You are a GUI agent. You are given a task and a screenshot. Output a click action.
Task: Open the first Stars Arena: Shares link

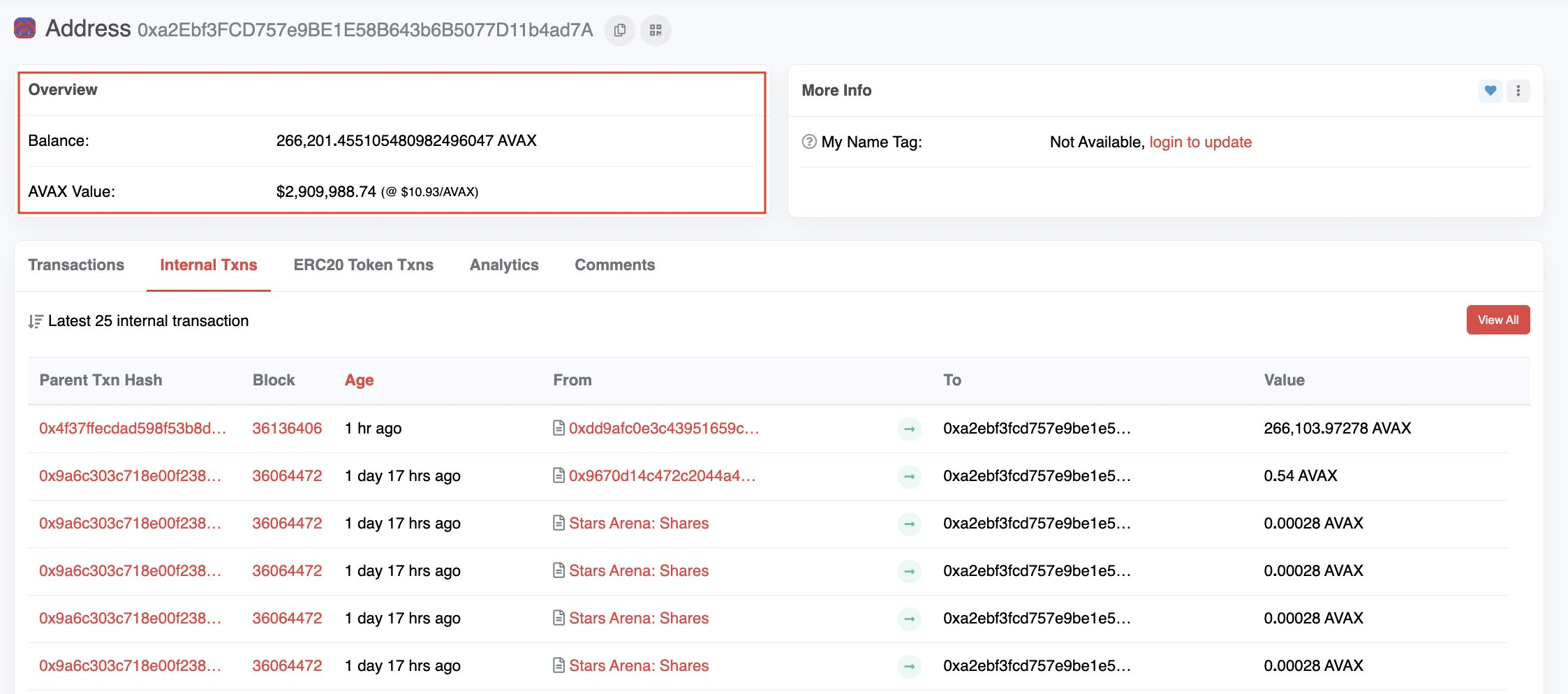coord(639,523)
